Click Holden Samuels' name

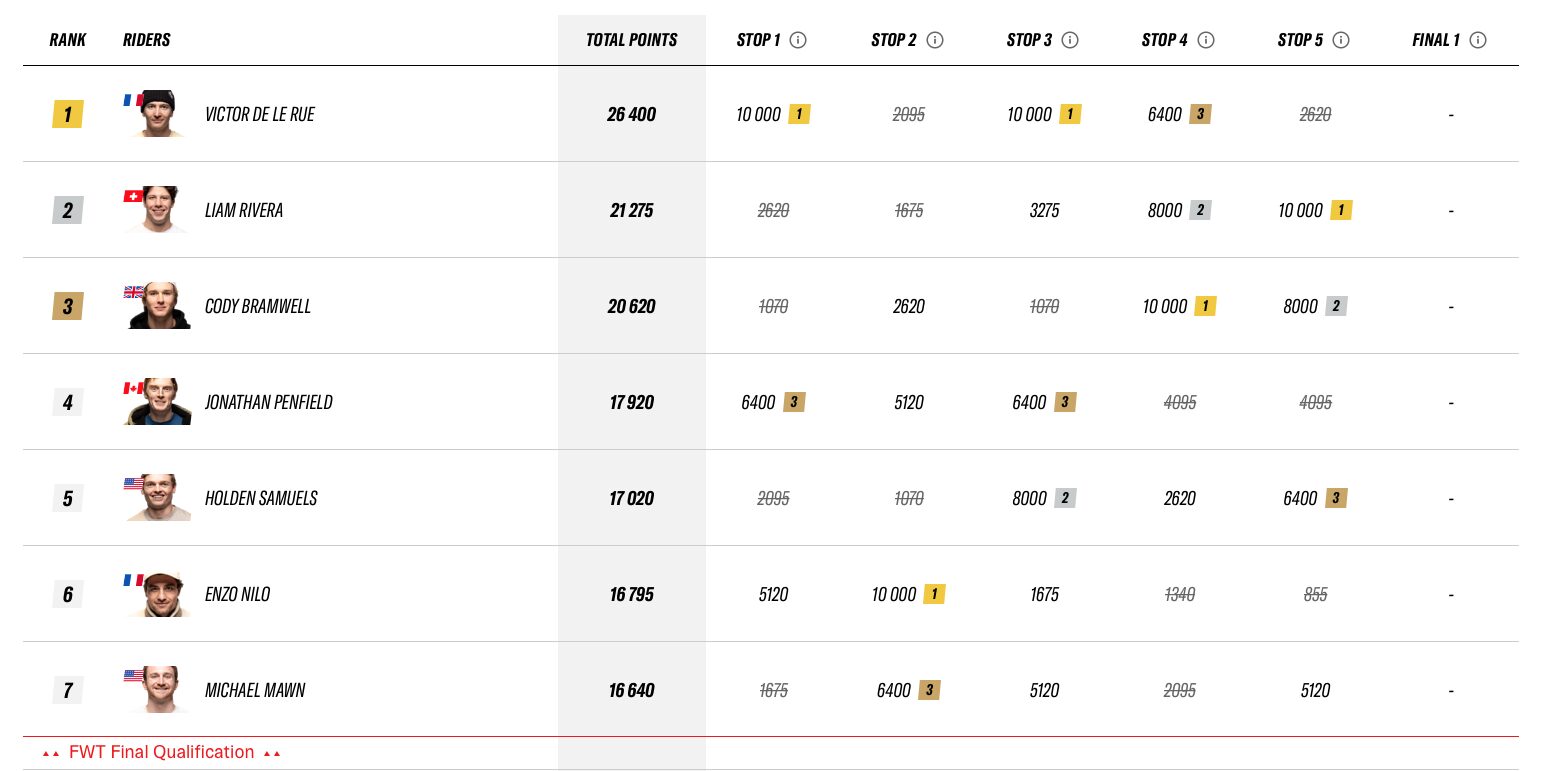(x=261, y=499)
